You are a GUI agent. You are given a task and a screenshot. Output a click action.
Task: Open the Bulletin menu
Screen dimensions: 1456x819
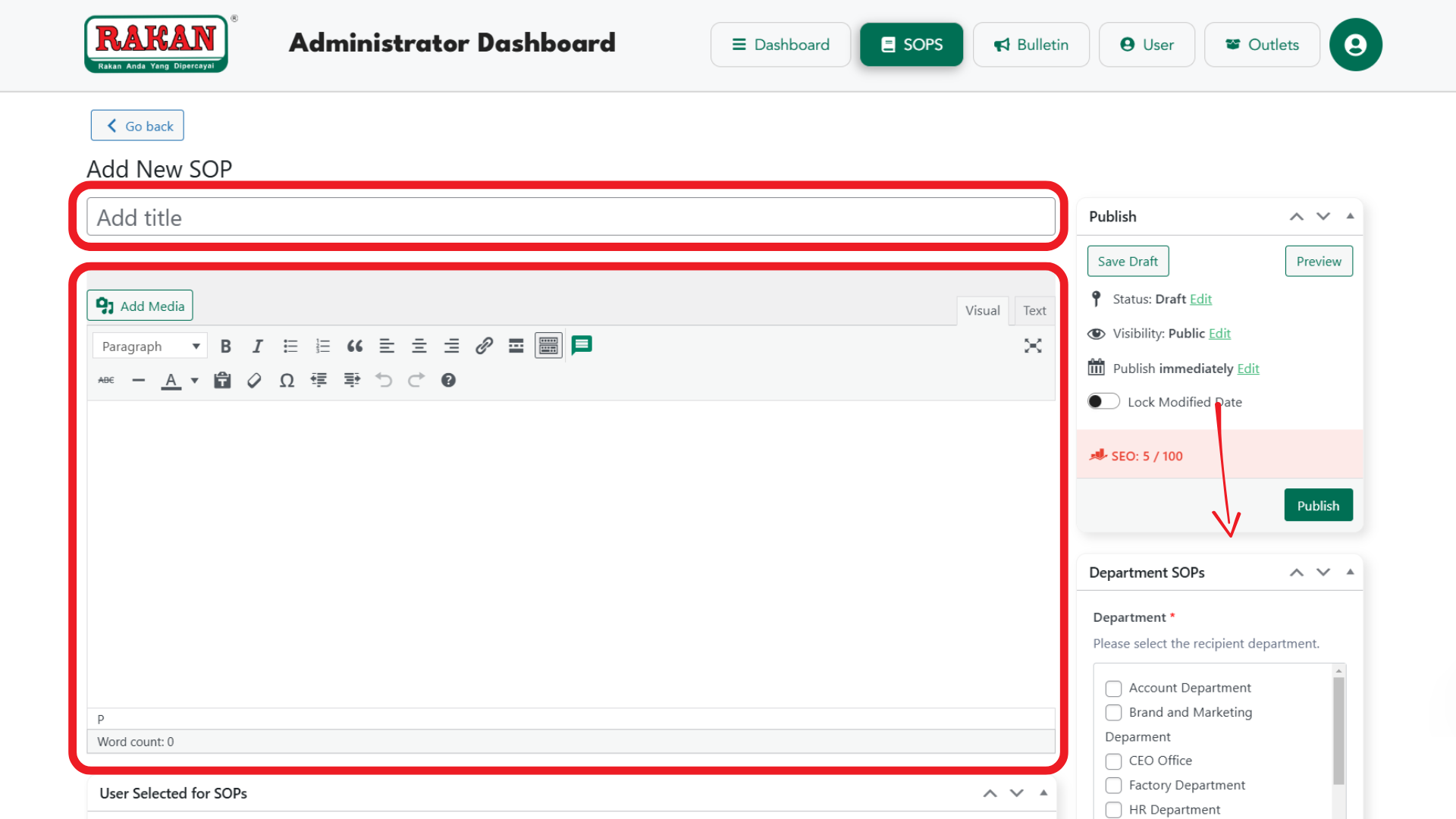coord(1031,45)
